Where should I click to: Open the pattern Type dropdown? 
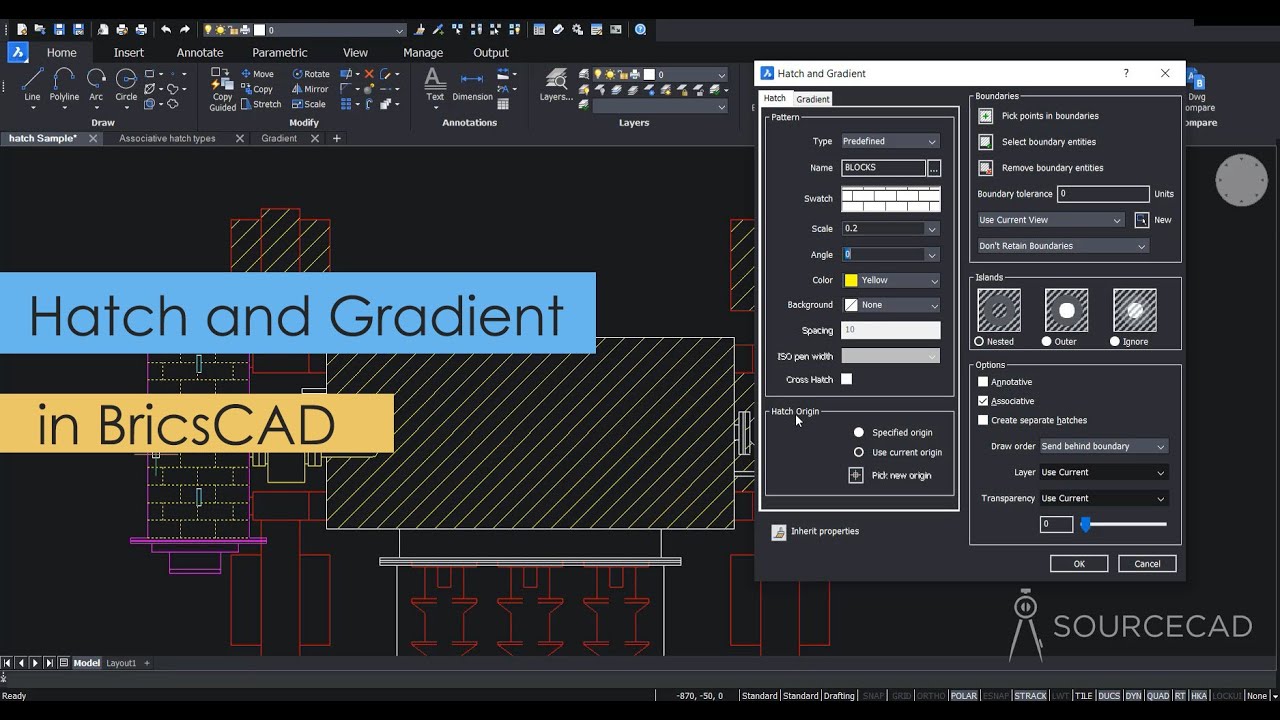tap(890, 142)
